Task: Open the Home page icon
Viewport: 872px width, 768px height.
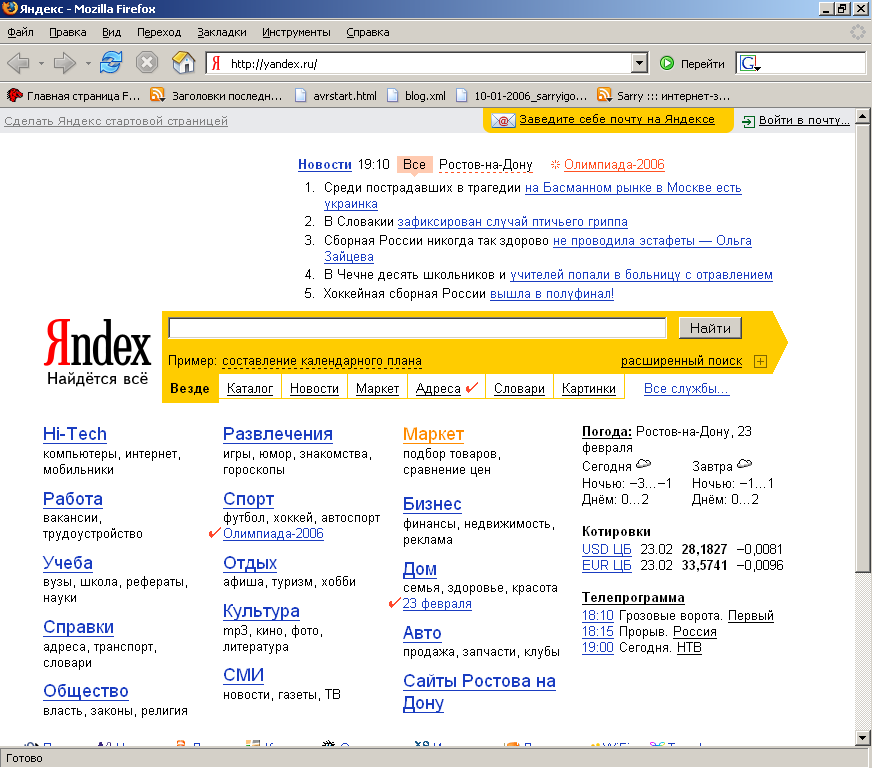Action: (x=184, y=62)
